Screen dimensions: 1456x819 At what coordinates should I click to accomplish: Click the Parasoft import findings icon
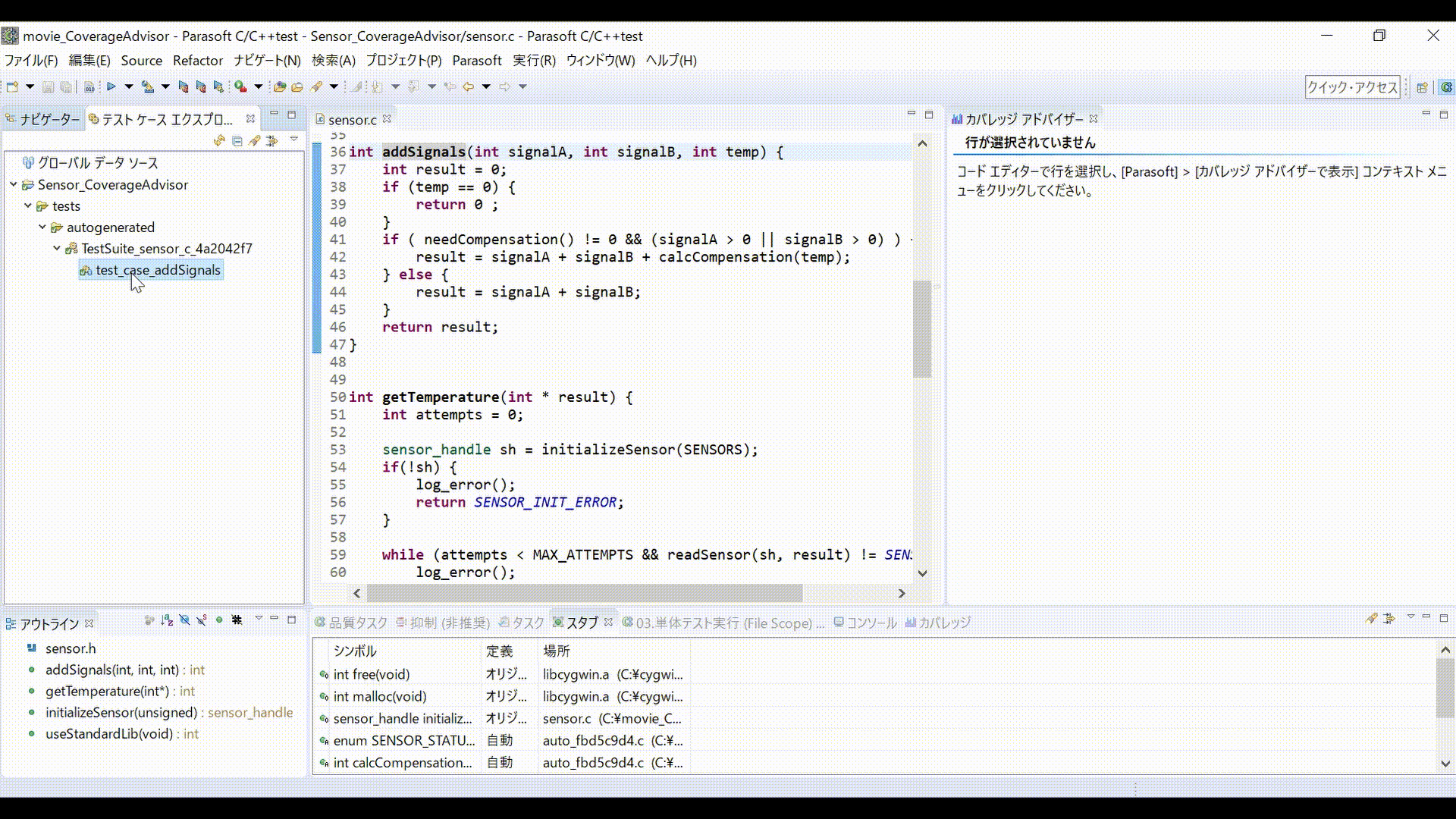[148, 87]
